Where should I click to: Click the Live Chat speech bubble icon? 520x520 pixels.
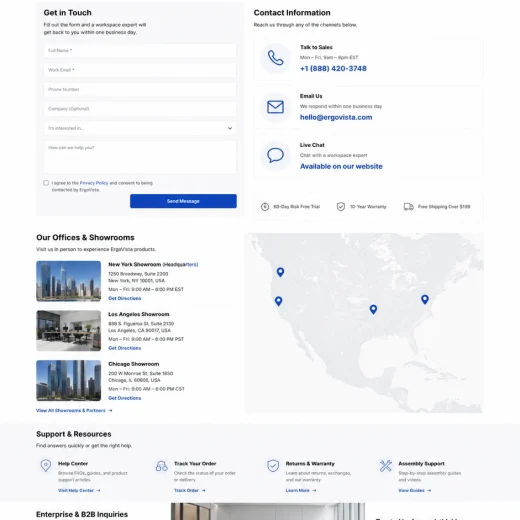point(275,155)
